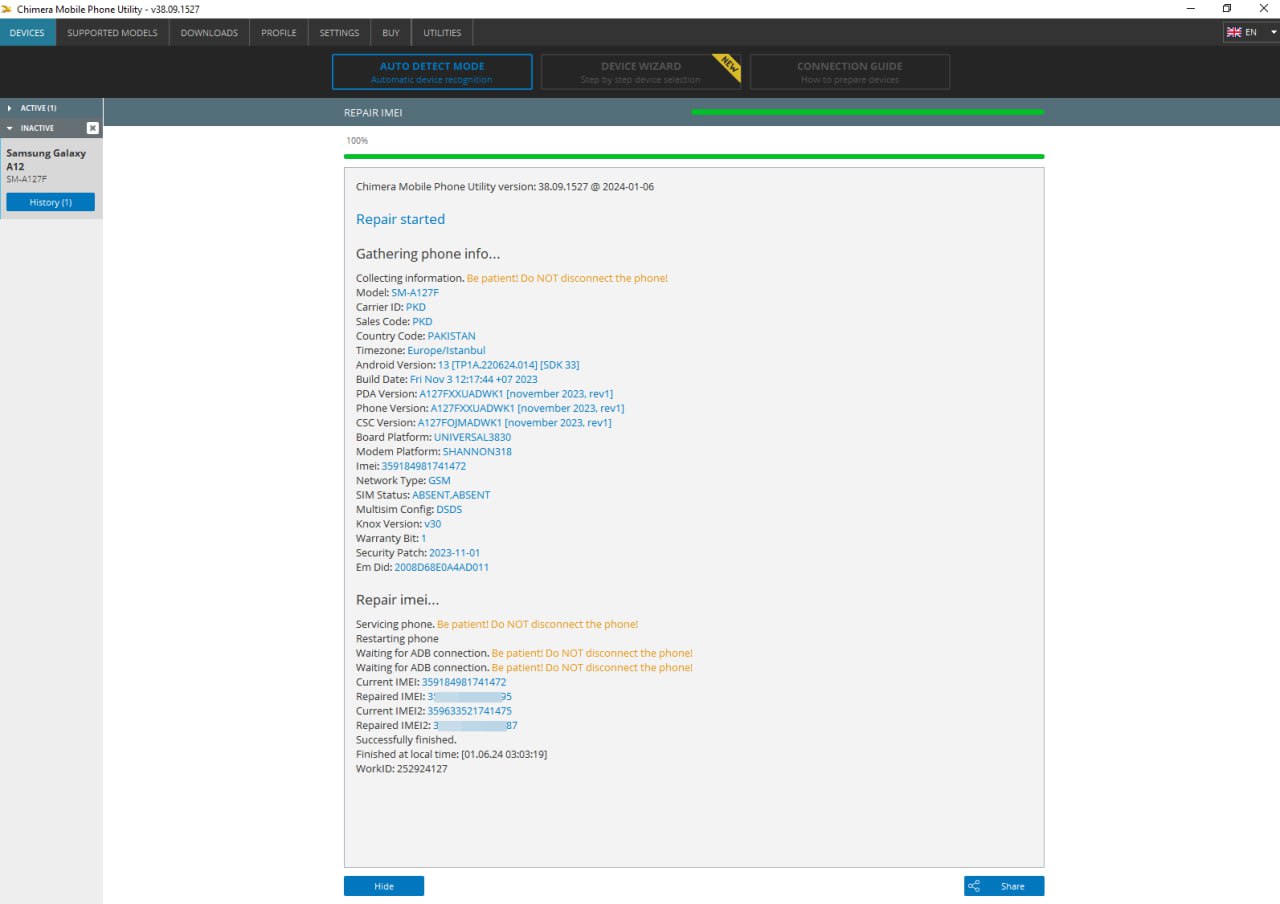Viewport: 1280px width, 904px height.
Task: Click the share icon on Share button
Action: 974,886
